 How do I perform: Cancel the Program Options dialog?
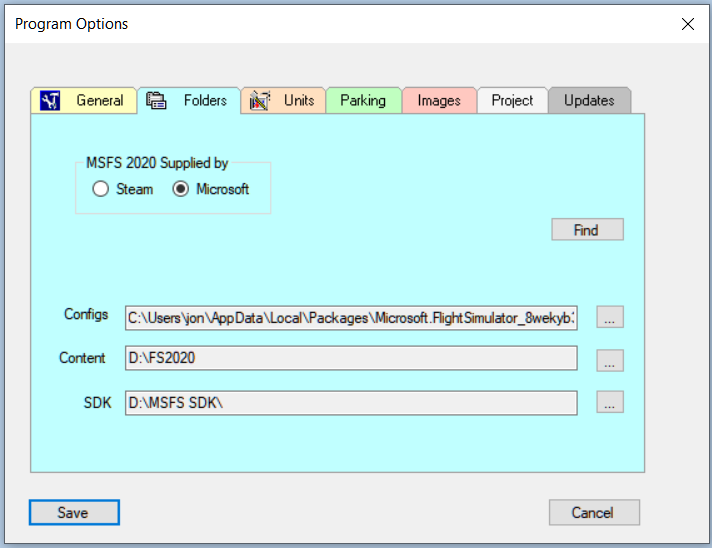tap(594, 513)
